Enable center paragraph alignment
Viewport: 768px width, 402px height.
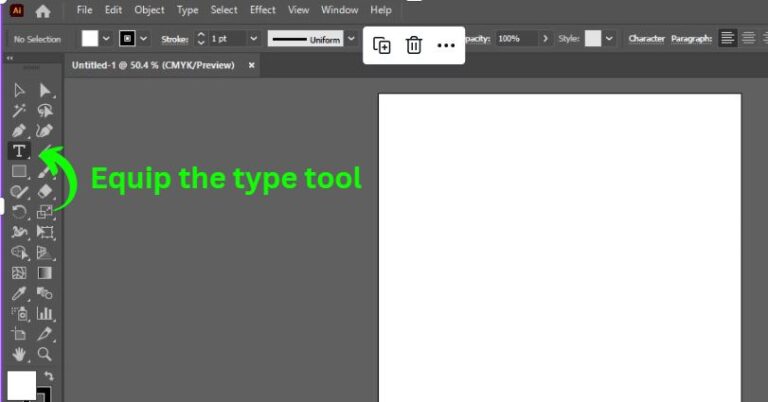748,38
